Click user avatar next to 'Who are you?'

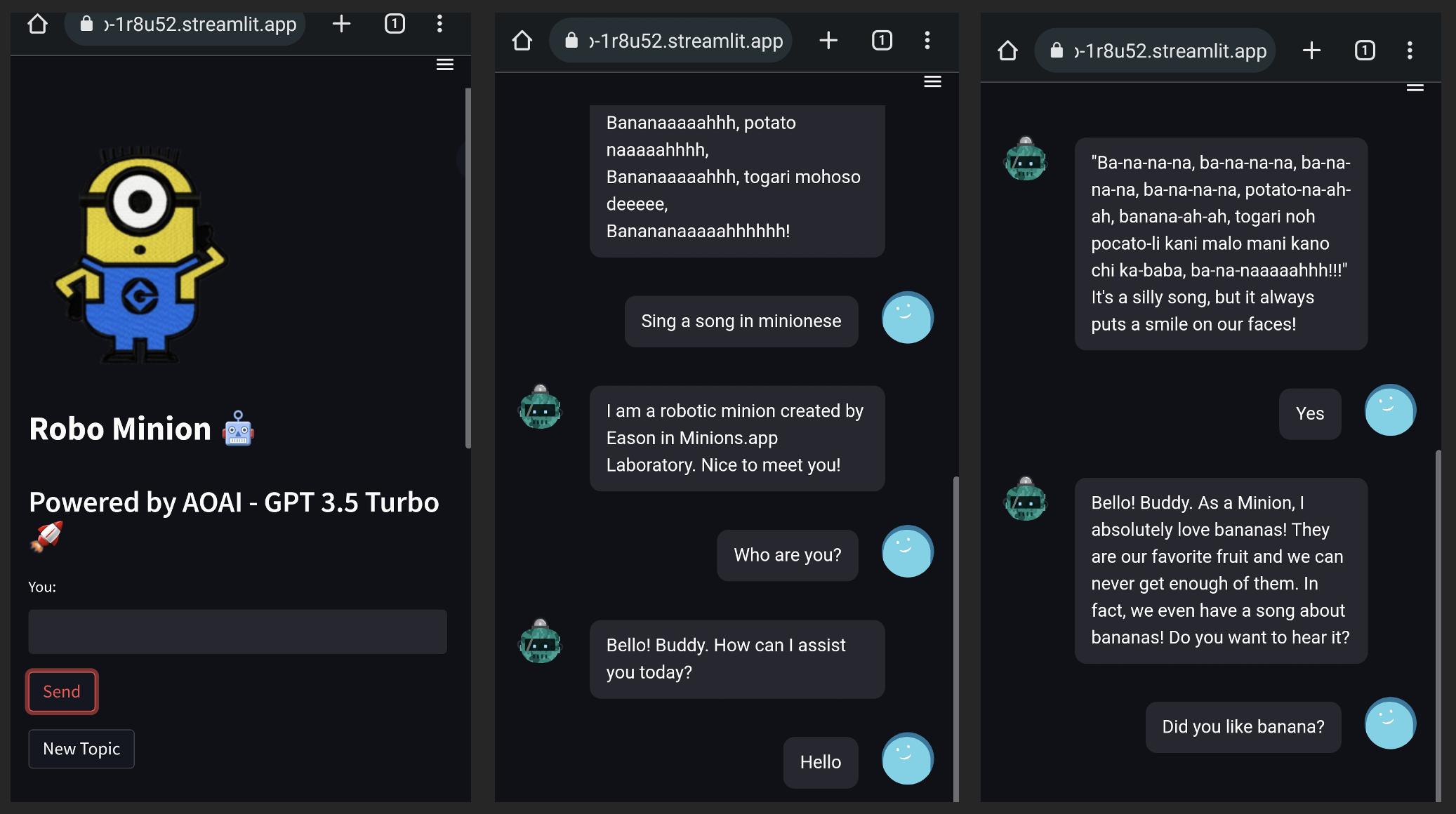[x=907, y=552]
